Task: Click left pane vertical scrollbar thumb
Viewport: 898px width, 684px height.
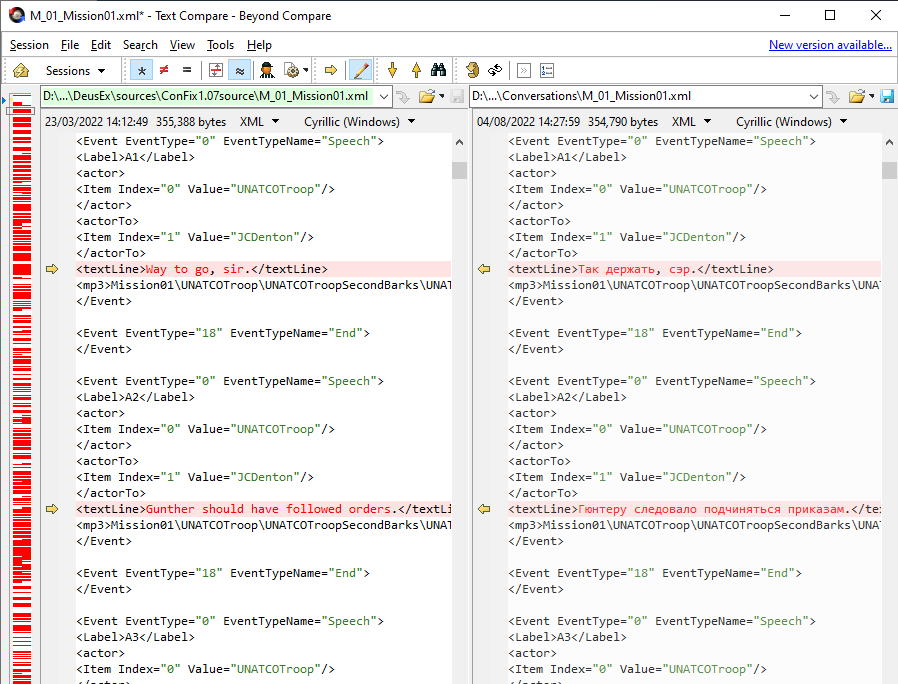Action: [459, 170]
